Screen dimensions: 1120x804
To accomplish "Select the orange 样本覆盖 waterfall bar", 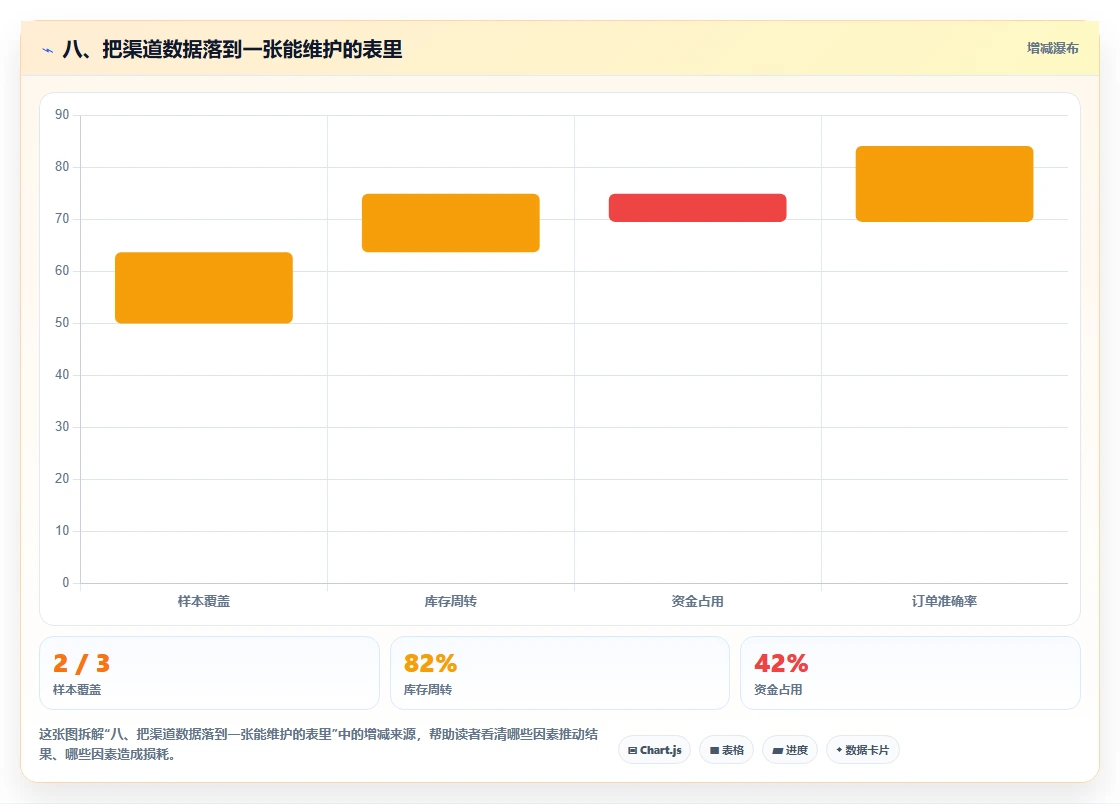I will [204, 288].
